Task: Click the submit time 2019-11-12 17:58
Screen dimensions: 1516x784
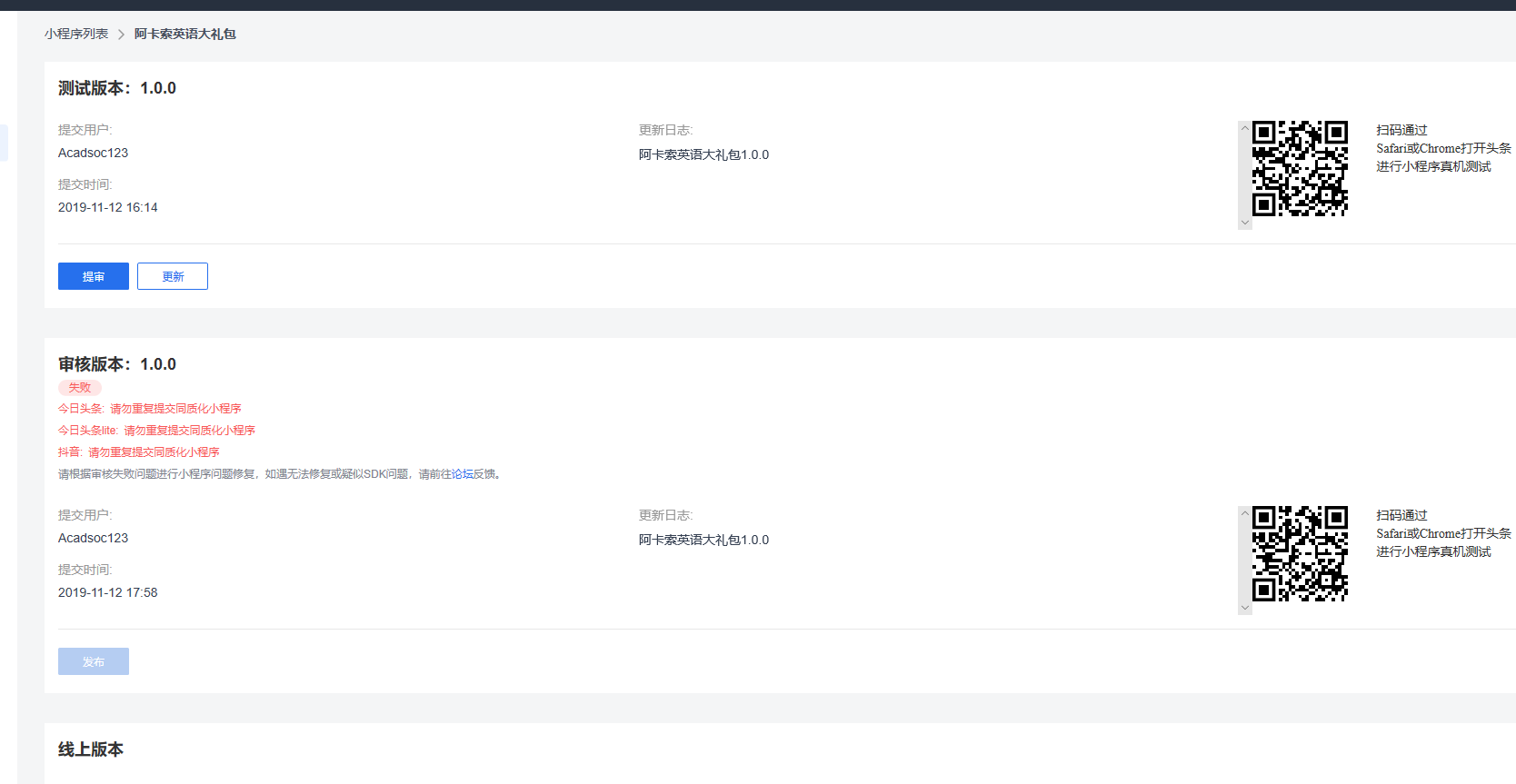Action: click(x=108, y=592)
